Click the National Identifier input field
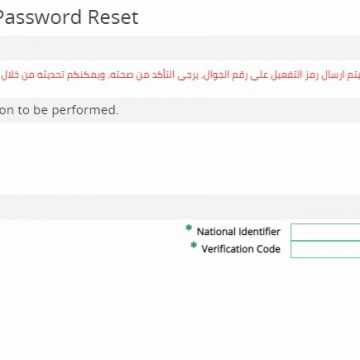The image size is (360, 360). tap(325, 232)
